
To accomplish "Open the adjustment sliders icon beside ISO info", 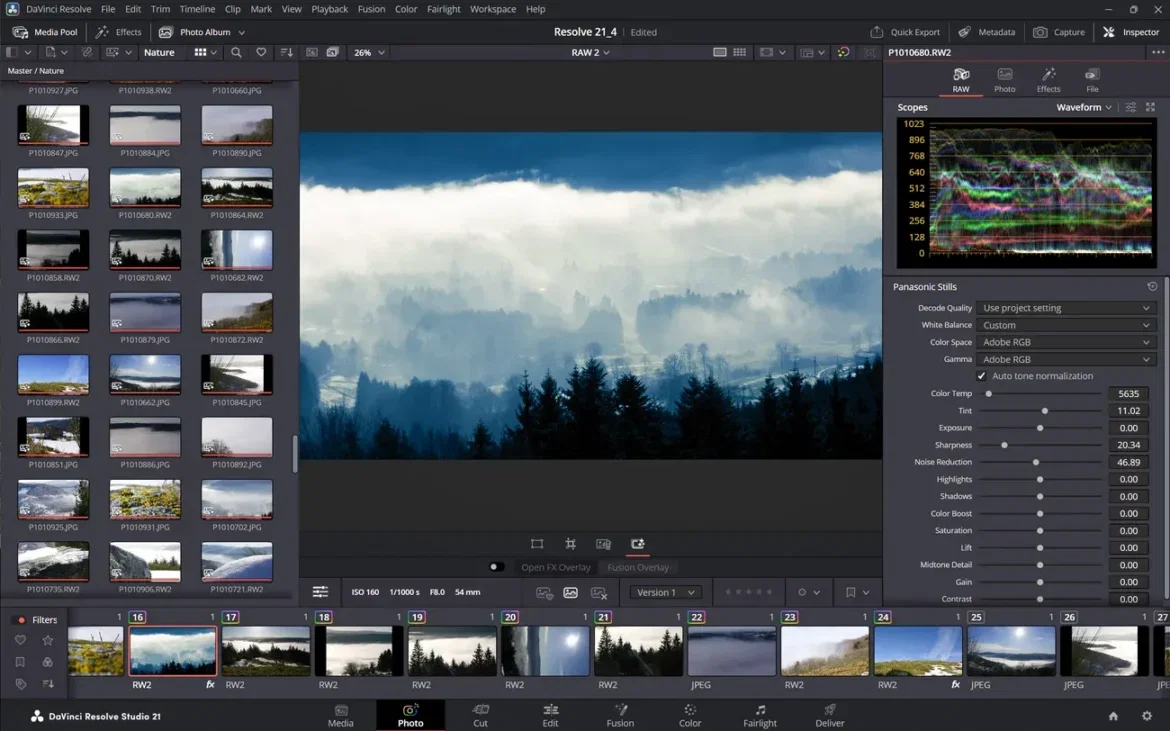I will (x=320, y=592).
